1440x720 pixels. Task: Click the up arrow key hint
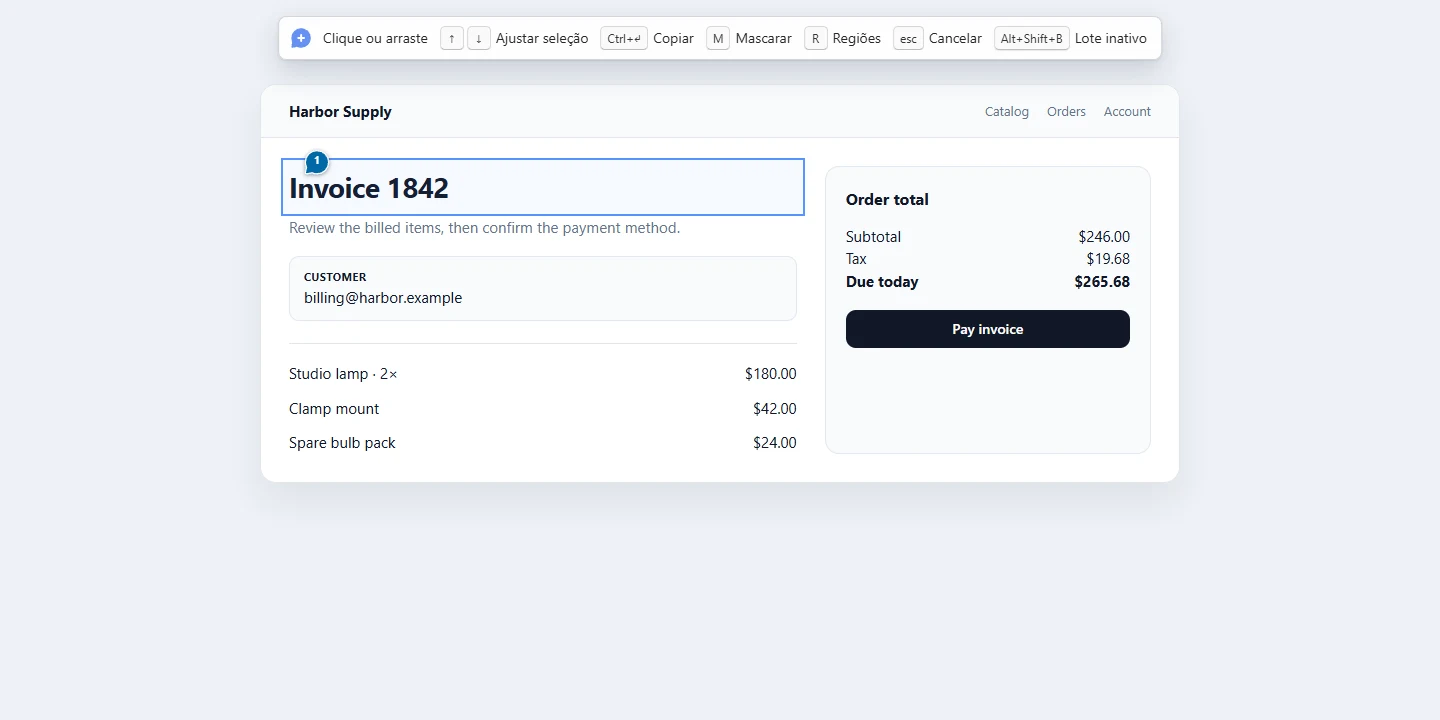coord(452,38)
